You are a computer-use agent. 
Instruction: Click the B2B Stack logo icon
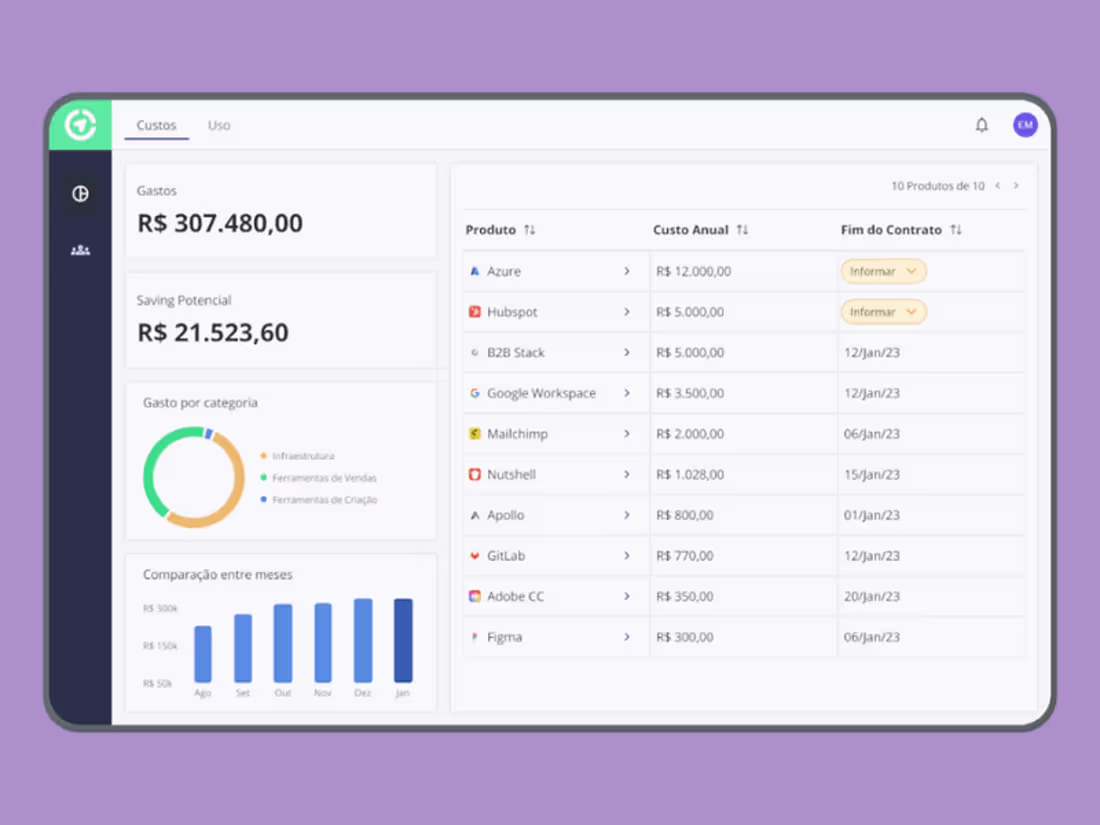475,352
